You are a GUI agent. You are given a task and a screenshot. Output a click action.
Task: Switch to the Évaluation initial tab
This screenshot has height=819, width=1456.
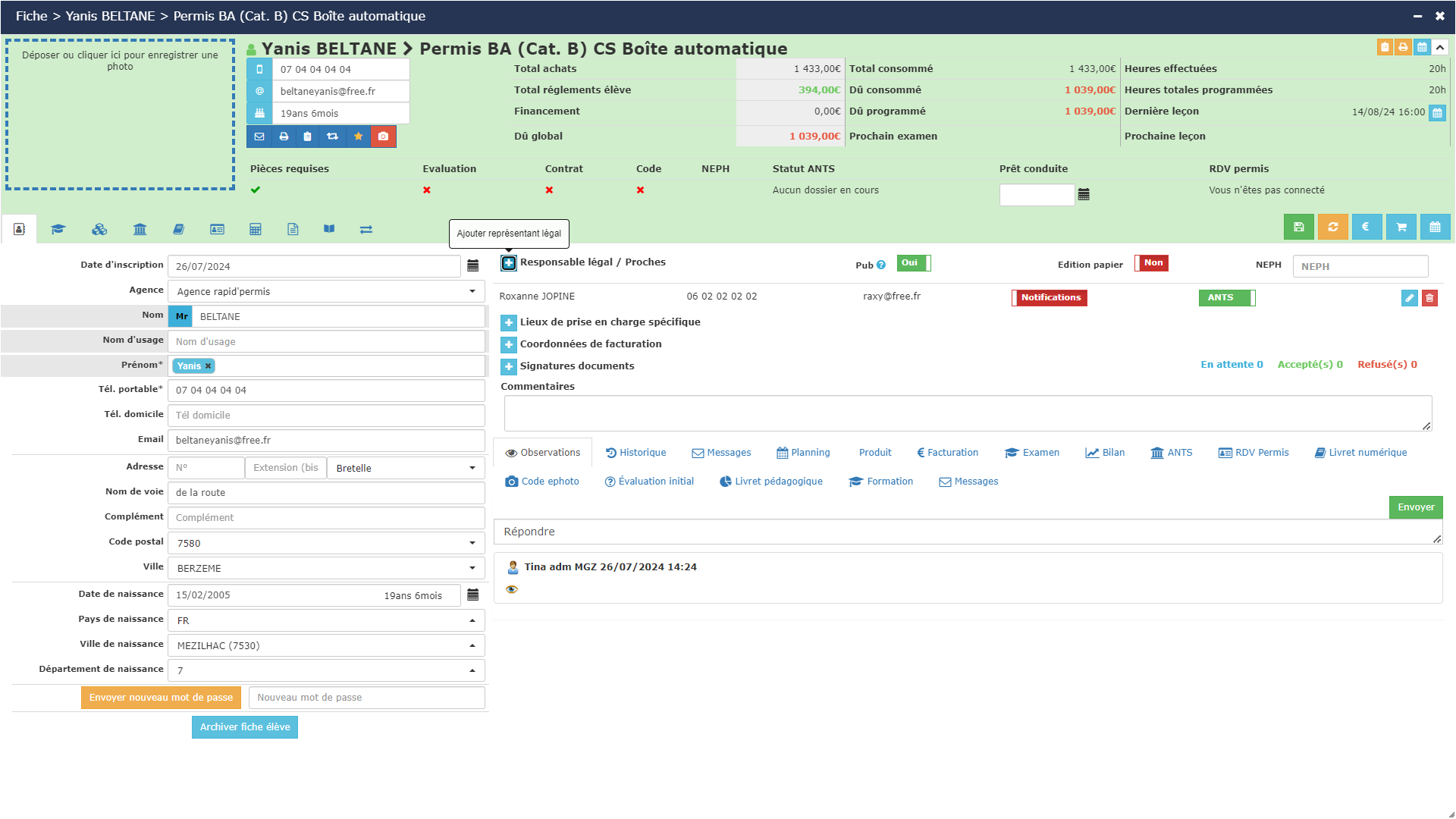(x=649, y=482)
